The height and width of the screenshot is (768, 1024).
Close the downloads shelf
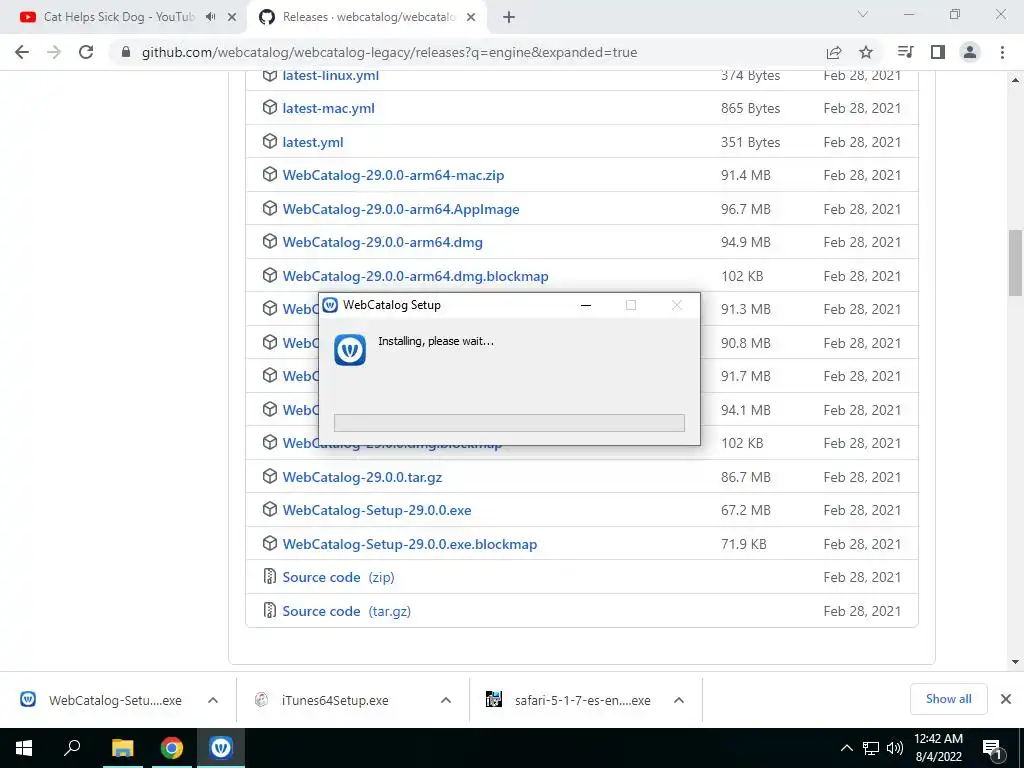1006,699
